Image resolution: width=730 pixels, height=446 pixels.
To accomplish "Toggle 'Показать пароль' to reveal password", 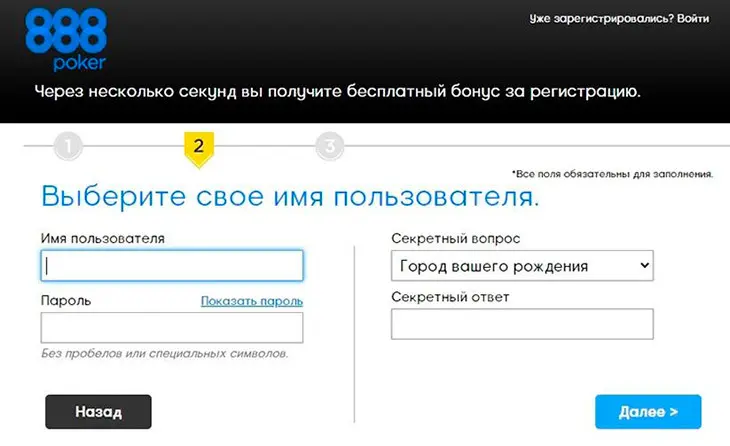I will 251,301.
